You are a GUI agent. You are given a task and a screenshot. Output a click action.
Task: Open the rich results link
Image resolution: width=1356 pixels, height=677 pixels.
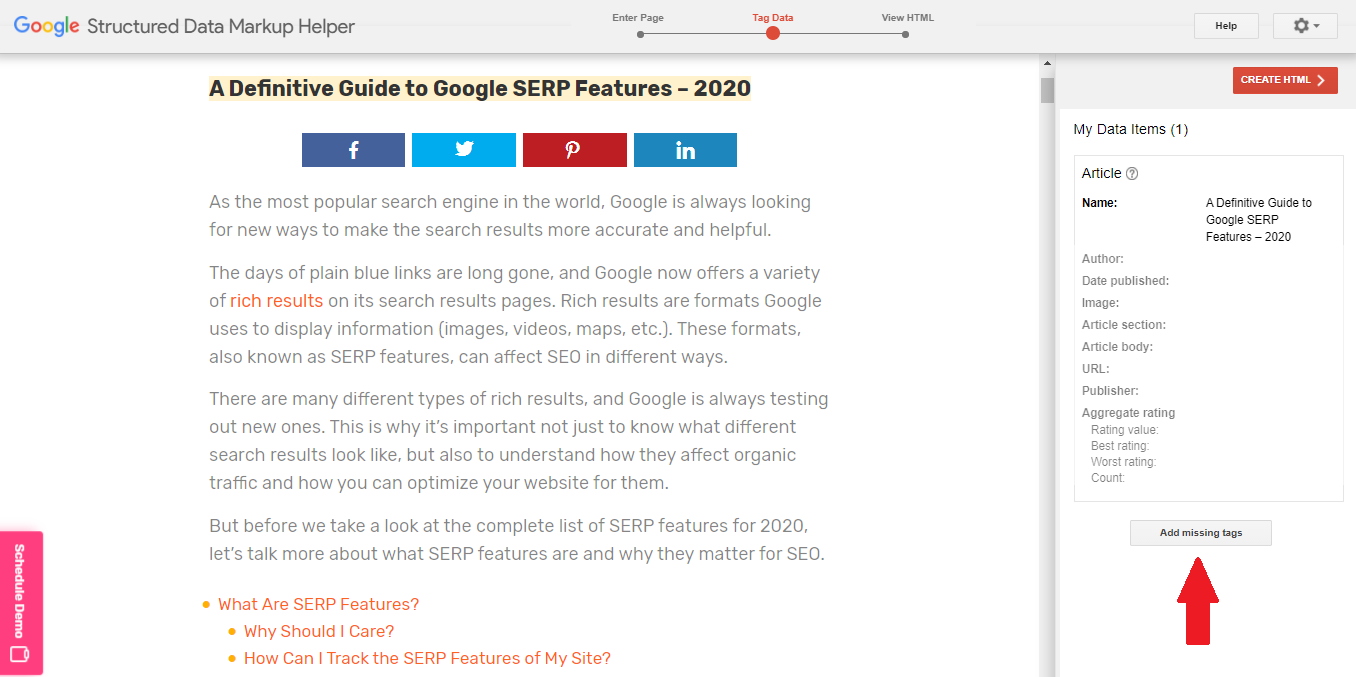277,301
